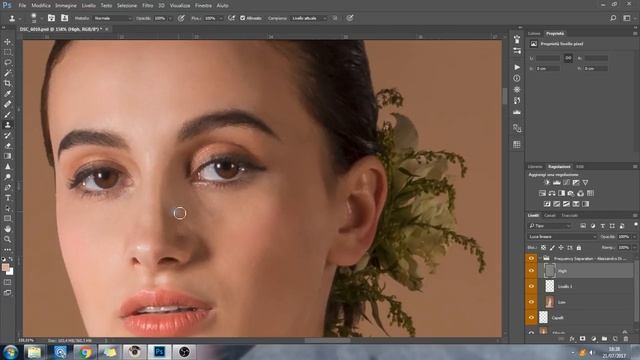Open the Finestra menu
This screenshot has width=640, height=360.
coord(203,5)
